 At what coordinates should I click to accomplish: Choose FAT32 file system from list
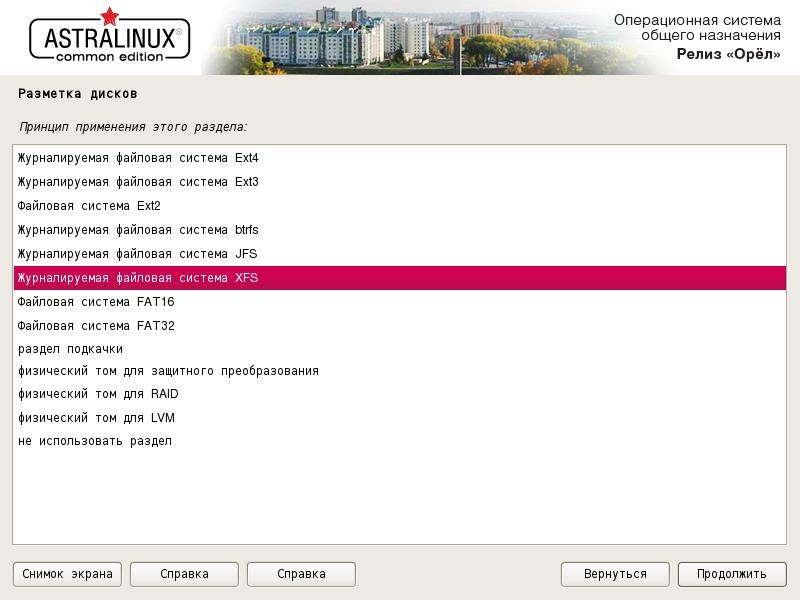tap(96, 326)
